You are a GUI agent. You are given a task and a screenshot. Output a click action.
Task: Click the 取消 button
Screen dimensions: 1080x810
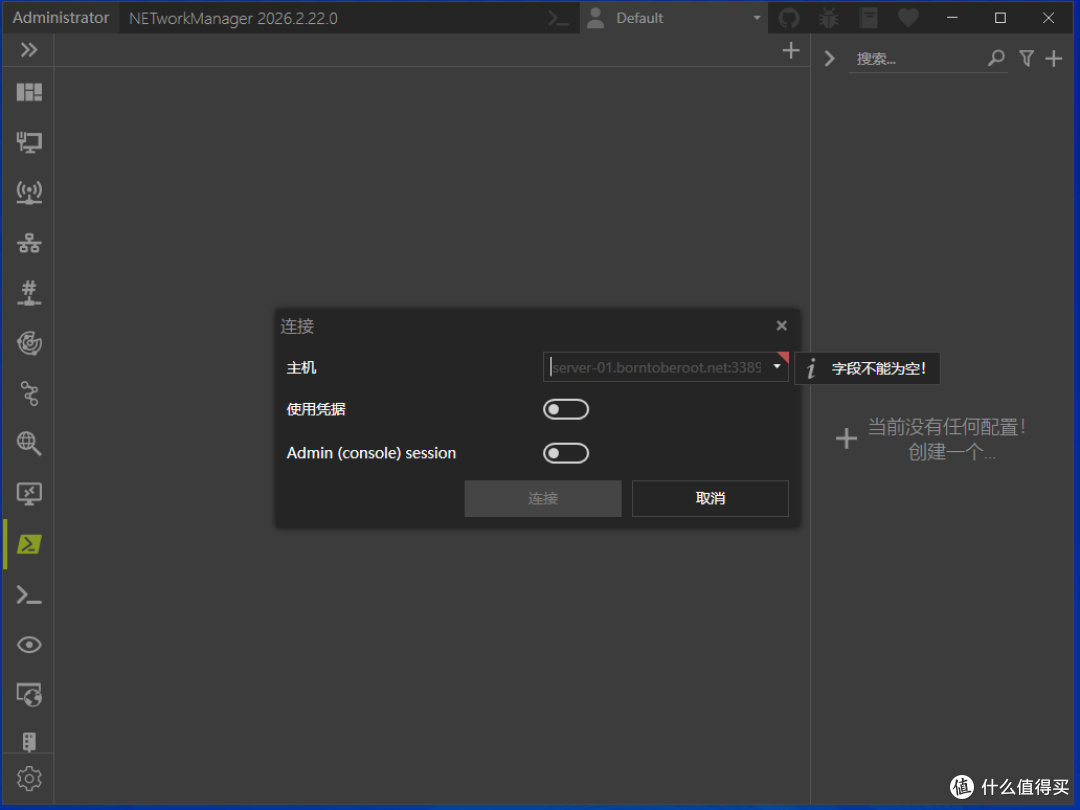tap(710, 498)
